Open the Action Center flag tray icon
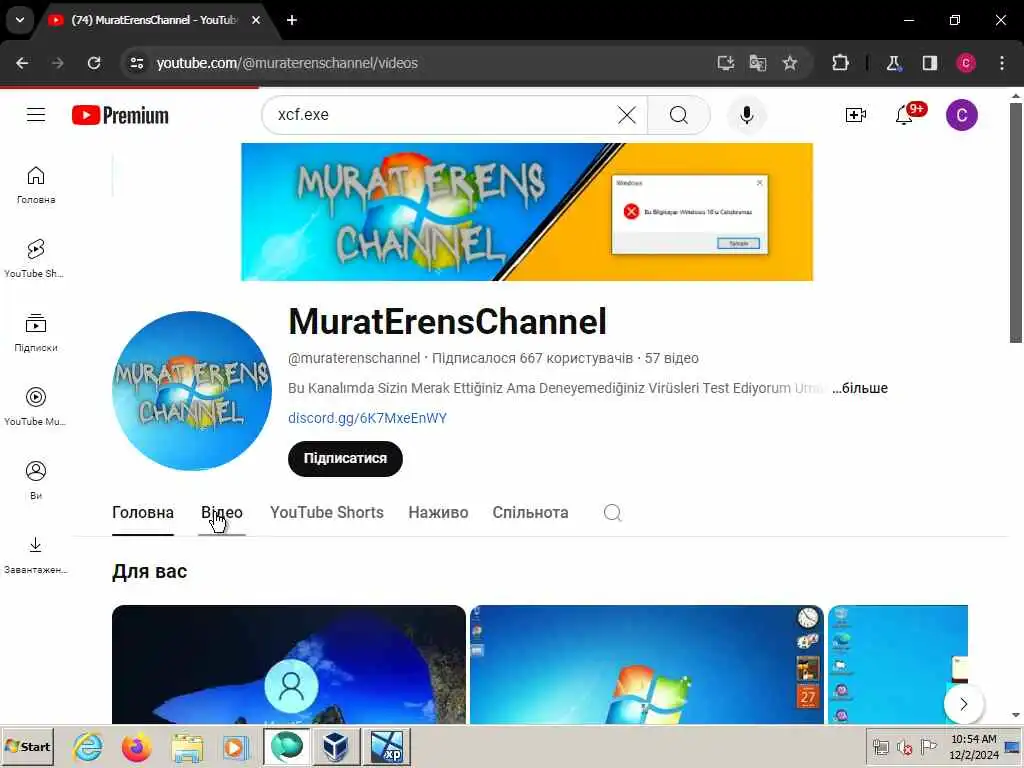Screen dimensions: 1024x768 coord(928,747)
